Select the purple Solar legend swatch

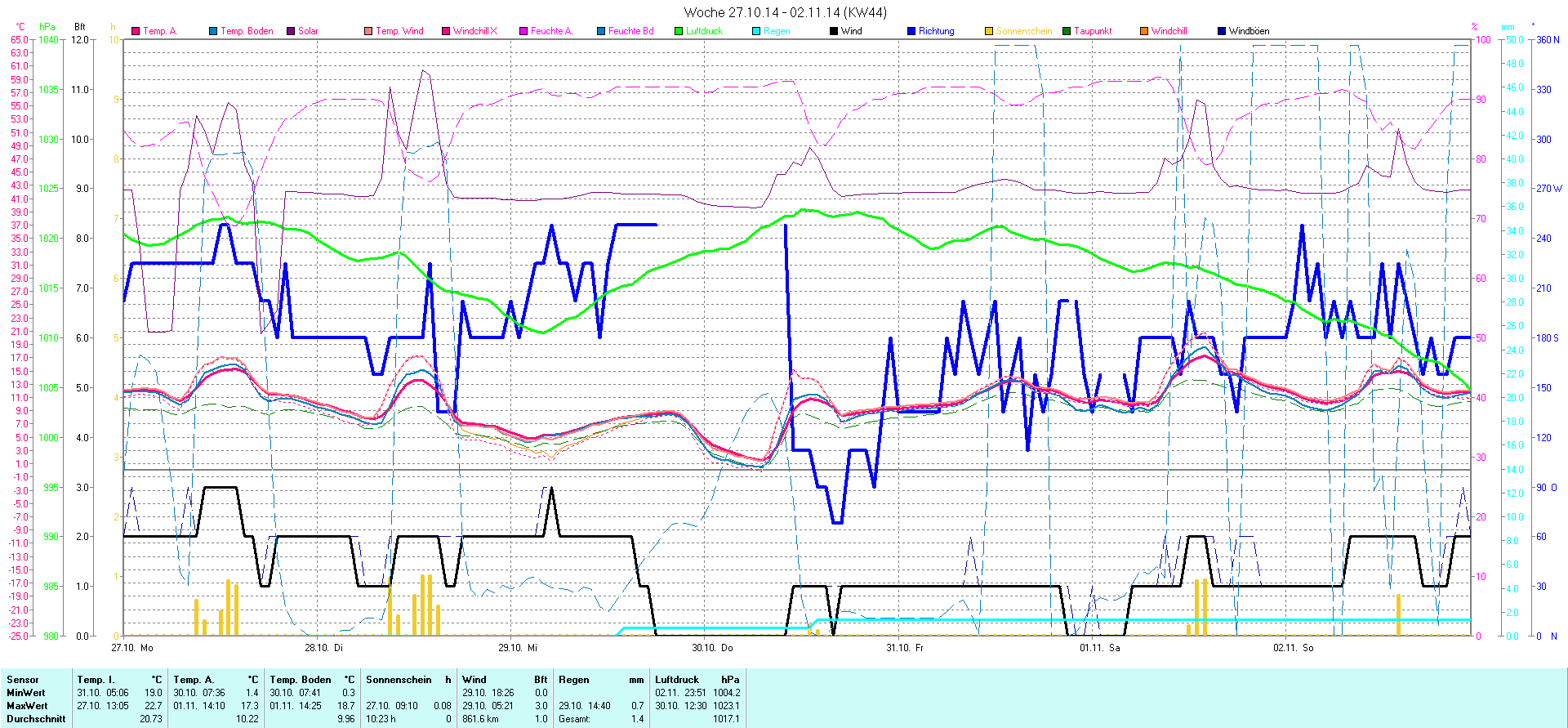click(291, 31)
